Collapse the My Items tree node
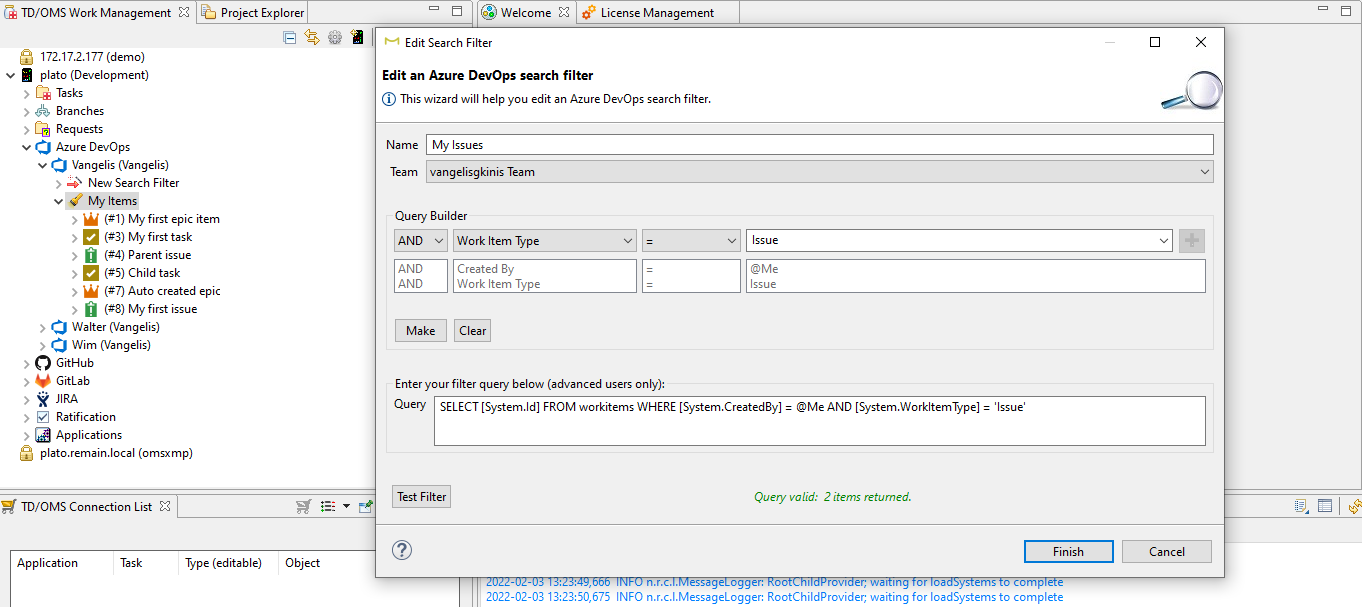The width and height of the screenshot is (1362, 607). (59, 201)
